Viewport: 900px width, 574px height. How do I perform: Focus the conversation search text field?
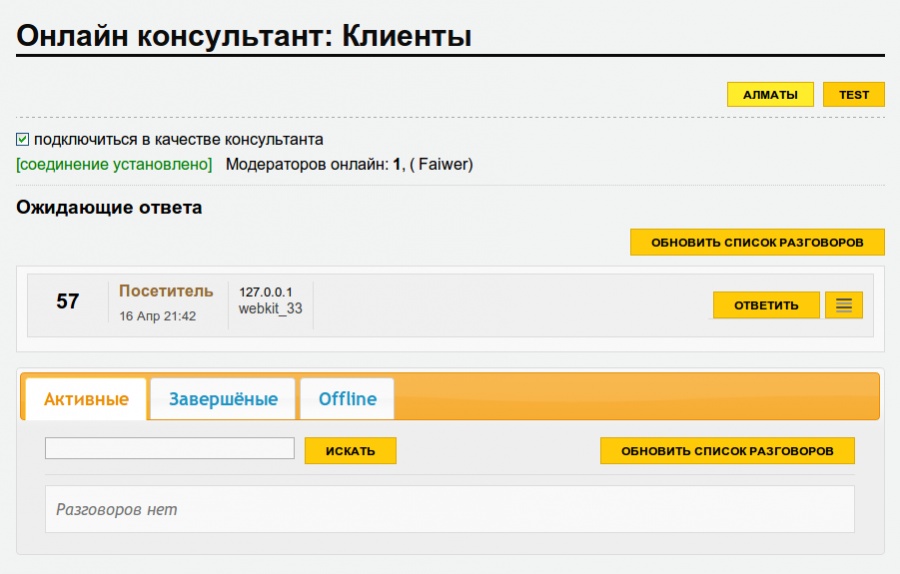pyautogui.click(x=170, y=449)
